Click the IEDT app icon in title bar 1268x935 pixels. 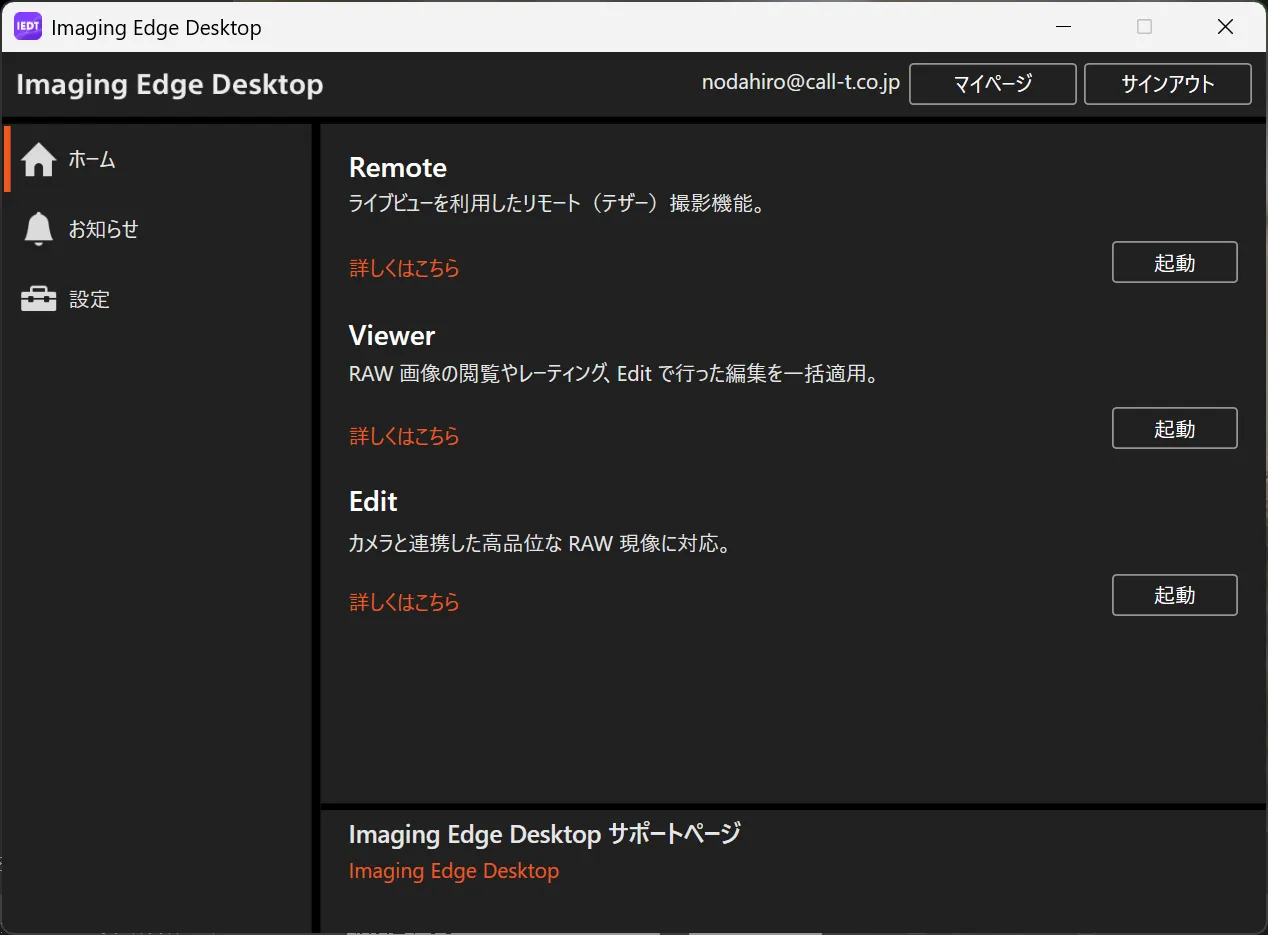pos(27,27)
